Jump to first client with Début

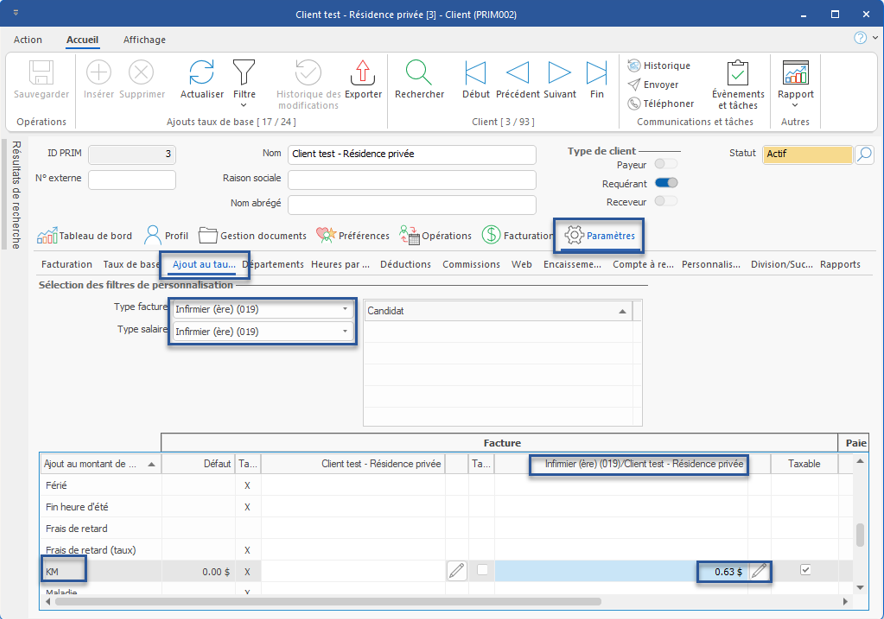point(476,79)
